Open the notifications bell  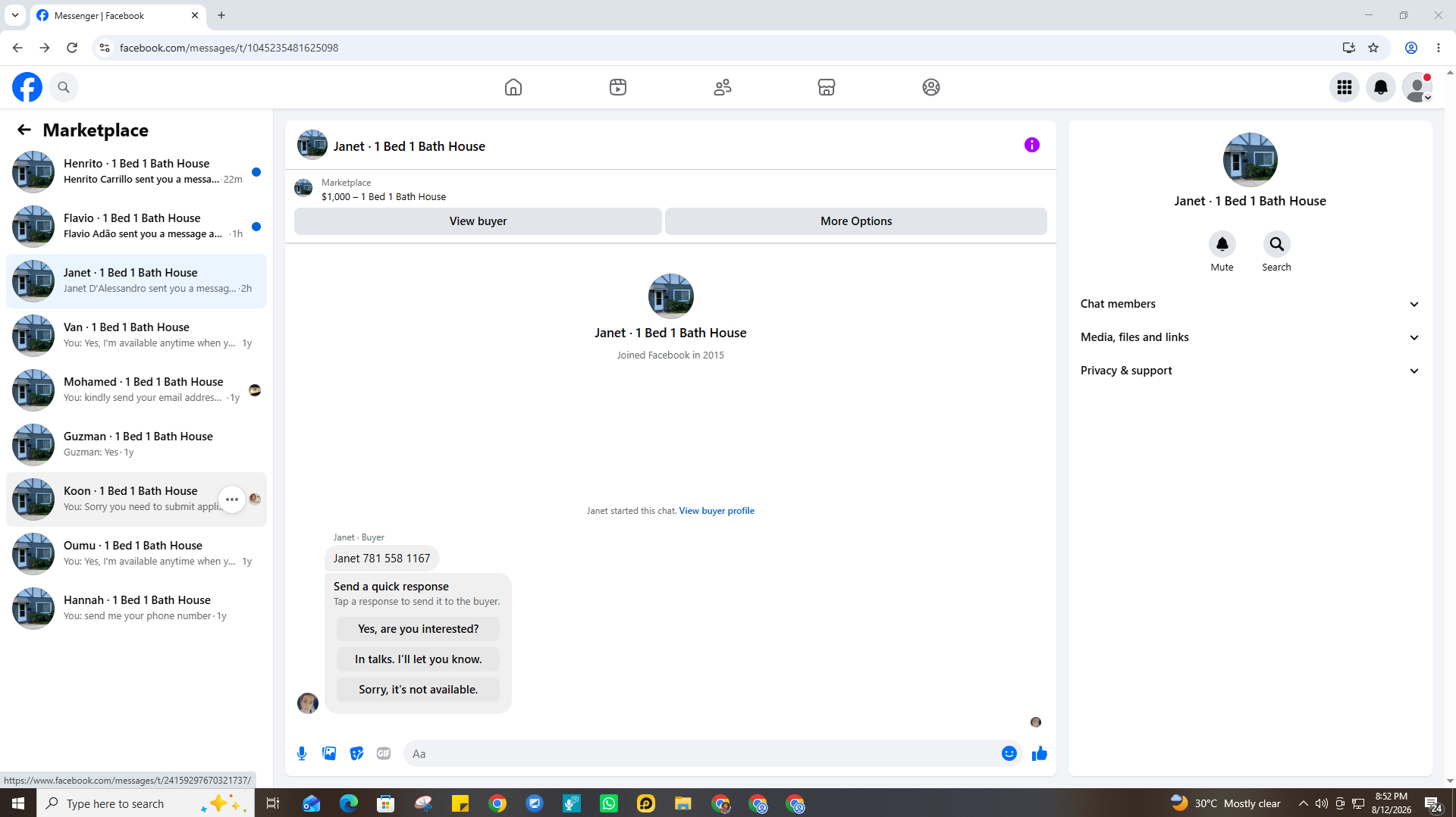pos(1381,87)
